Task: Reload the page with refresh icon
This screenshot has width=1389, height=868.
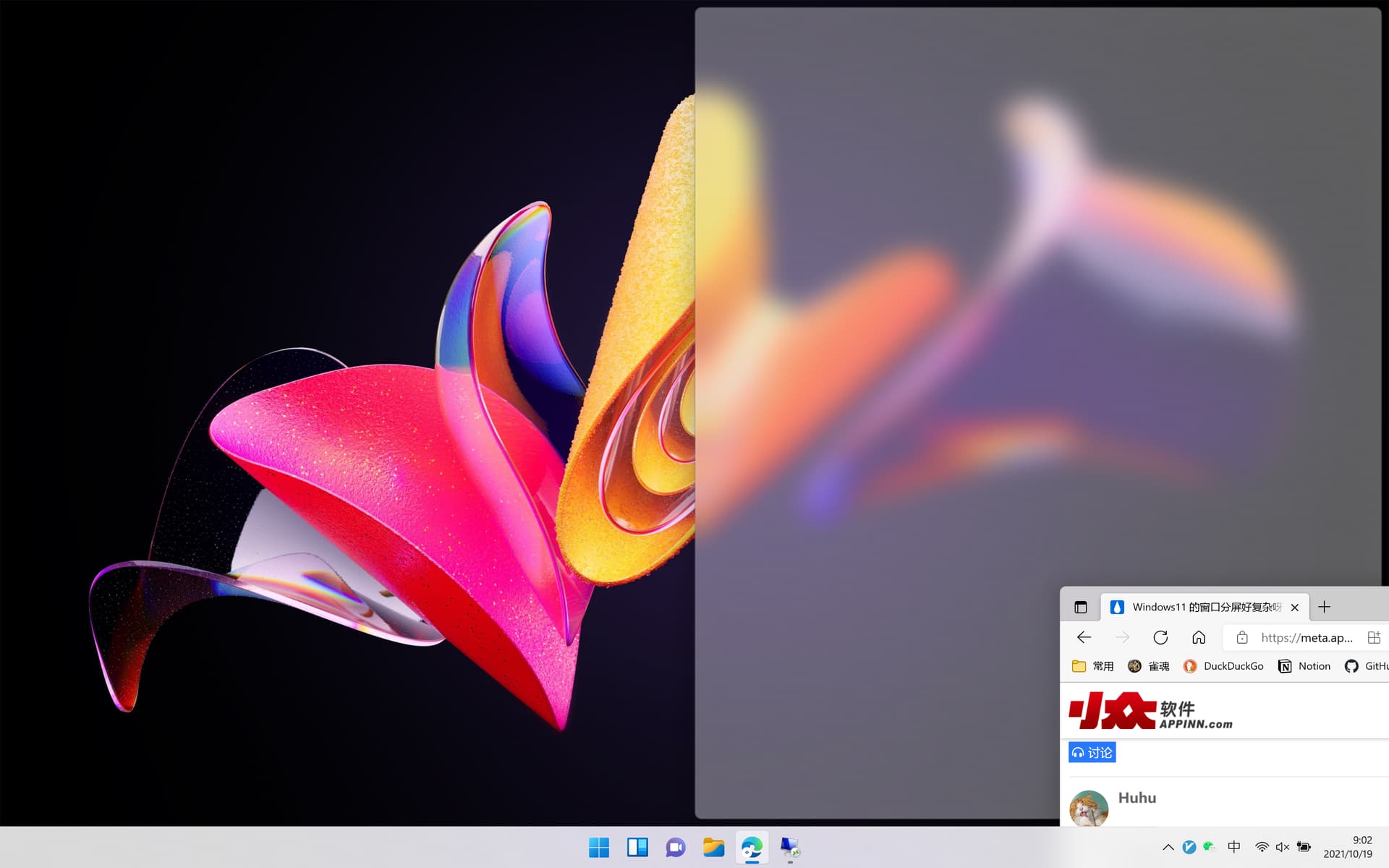Action: click(x=1160, y=637)
